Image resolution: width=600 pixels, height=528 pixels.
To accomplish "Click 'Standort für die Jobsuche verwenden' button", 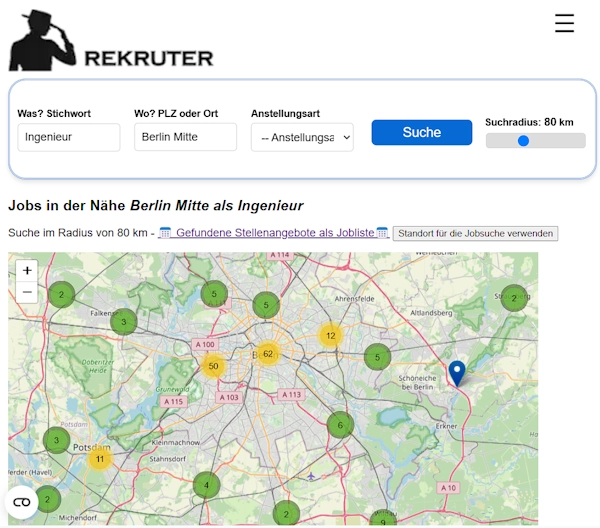I will tap(475, 233).
